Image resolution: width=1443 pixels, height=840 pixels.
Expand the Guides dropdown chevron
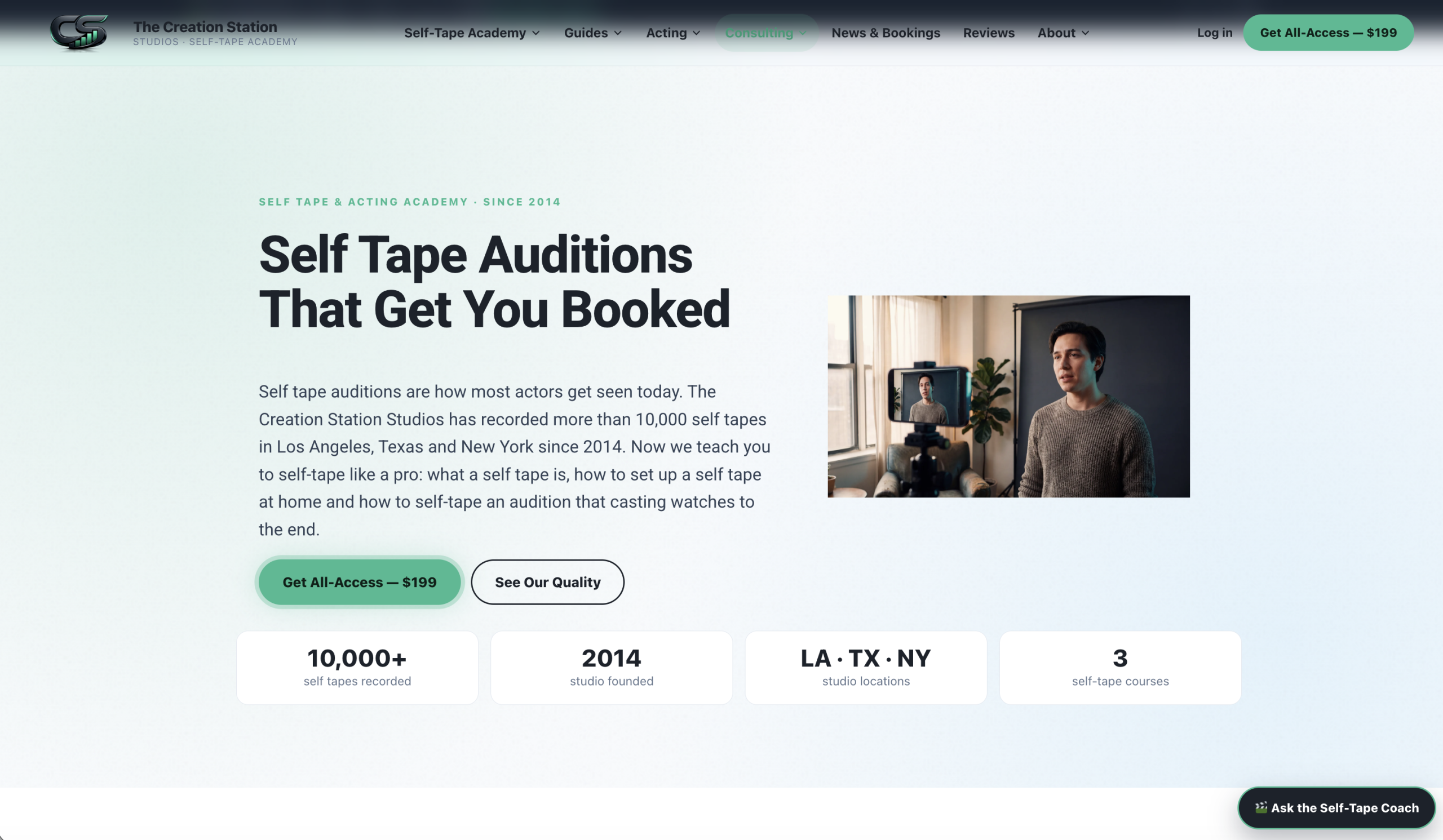point(618,33)
